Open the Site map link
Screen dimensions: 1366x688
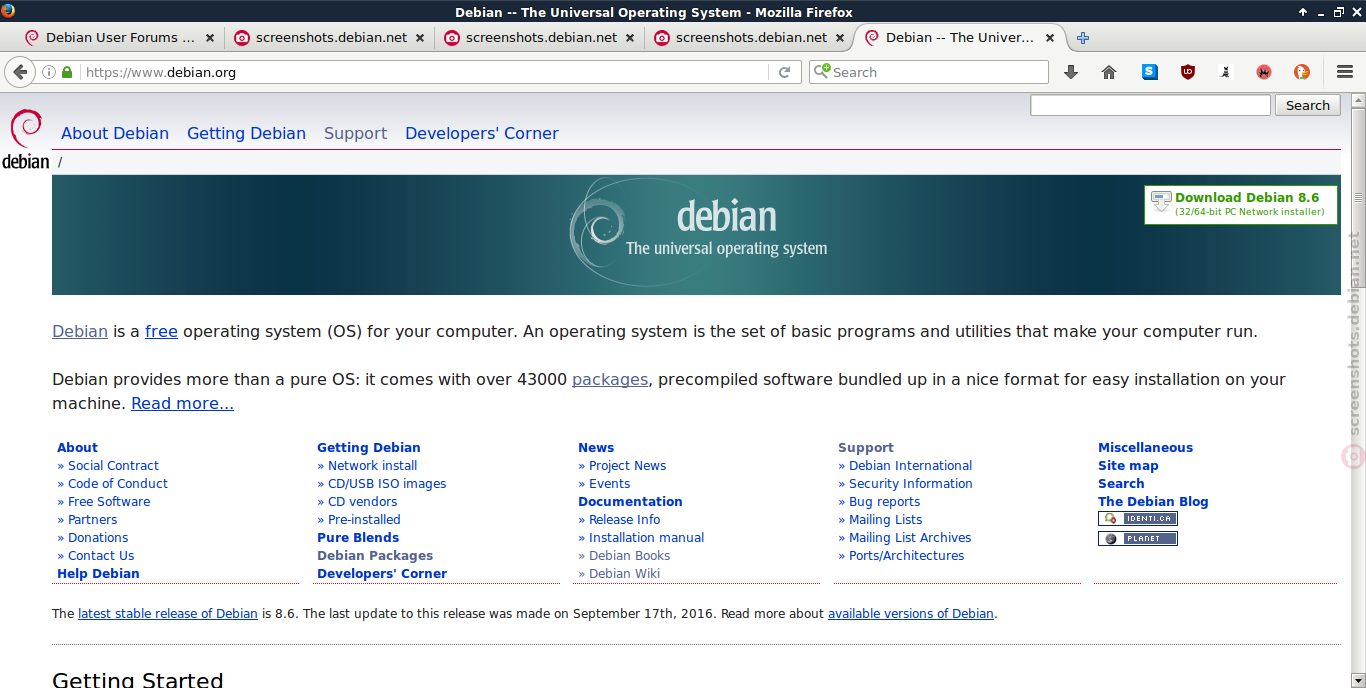1128,466
